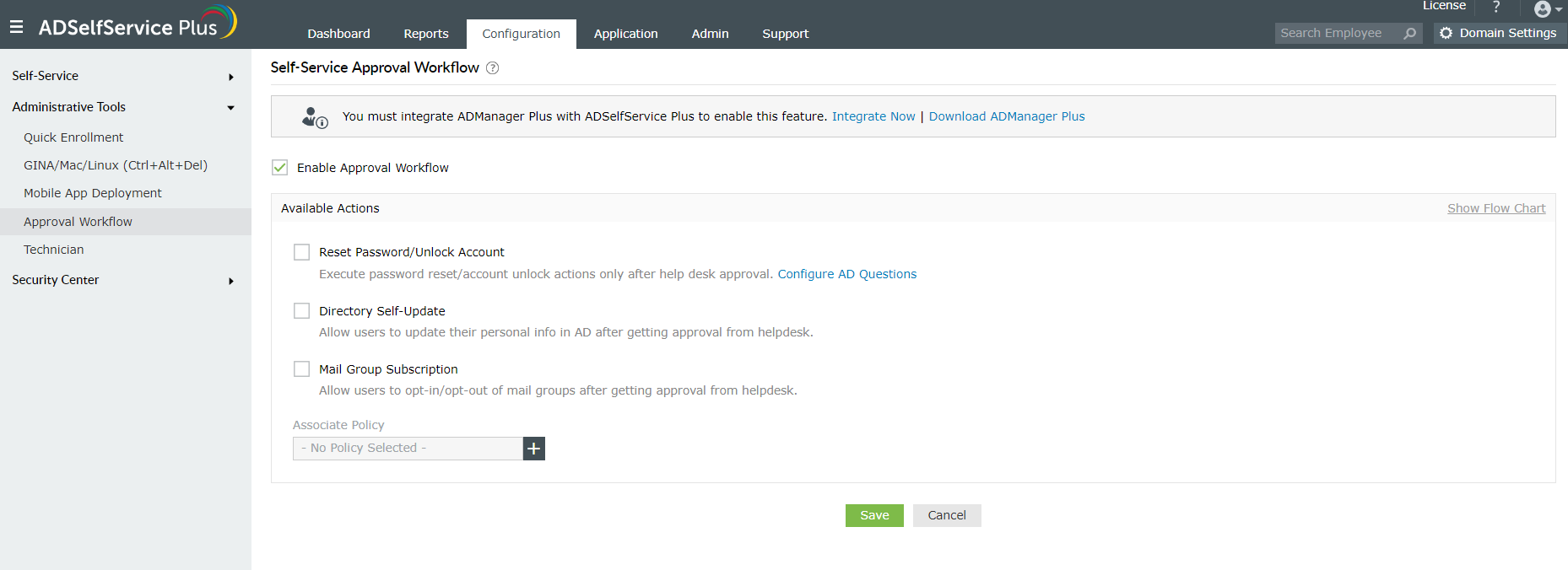Click help icon beside Self-Service Approval Workflow
This screenshot has width=1568, height=570.
(493, 68)
